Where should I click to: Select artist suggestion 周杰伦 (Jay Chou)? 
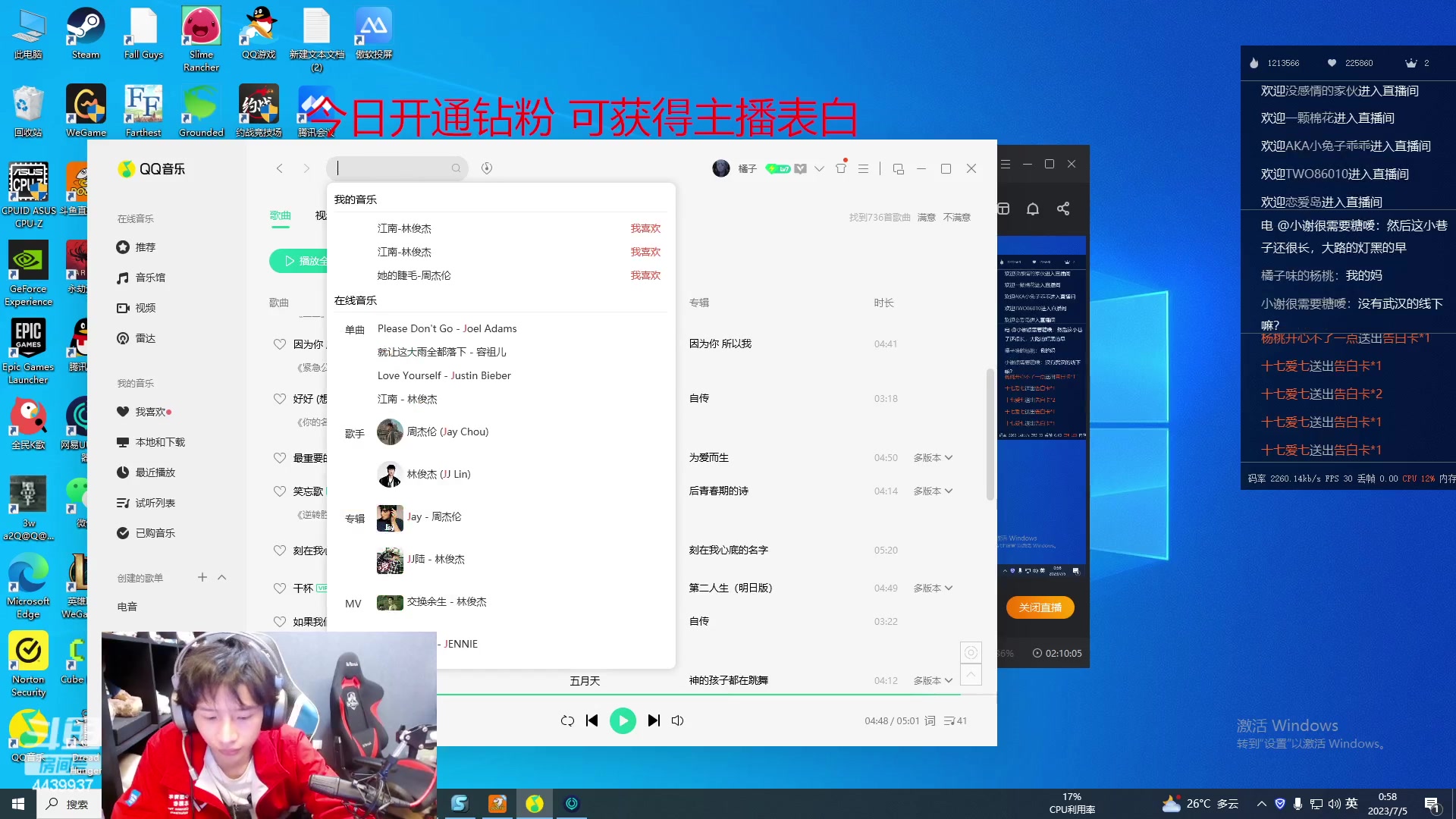click(x=433, y=431)
